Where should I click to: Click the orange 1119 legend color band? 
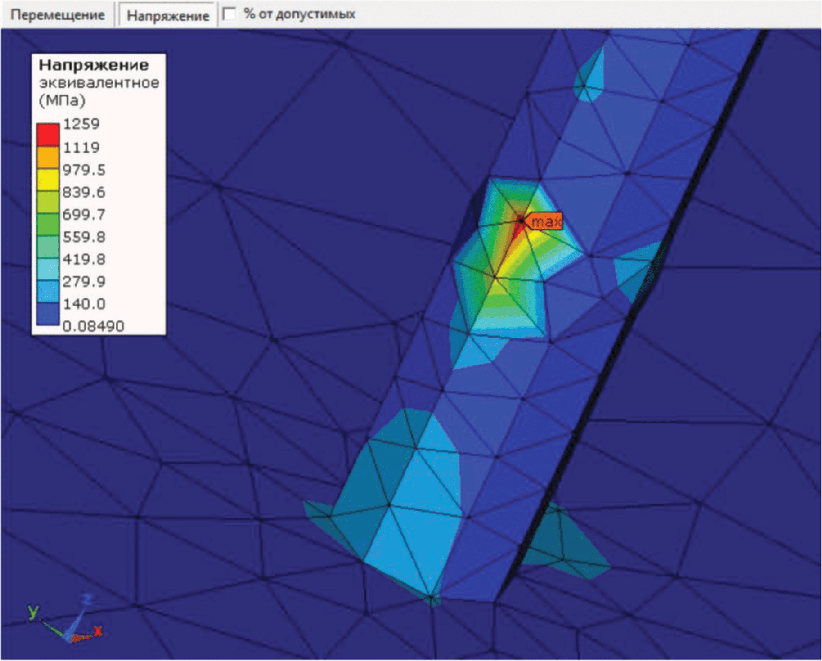pos(48,157)
